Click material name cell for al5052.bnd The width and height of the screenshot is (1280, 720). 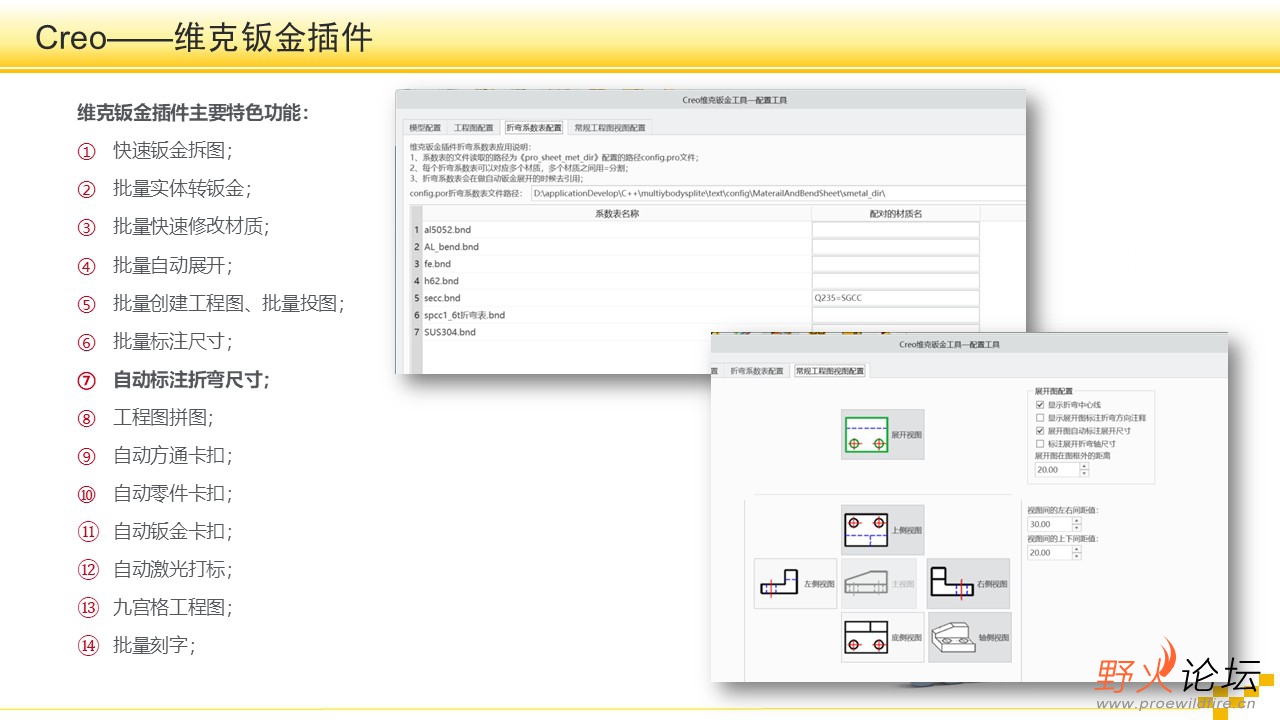(896, 230)
